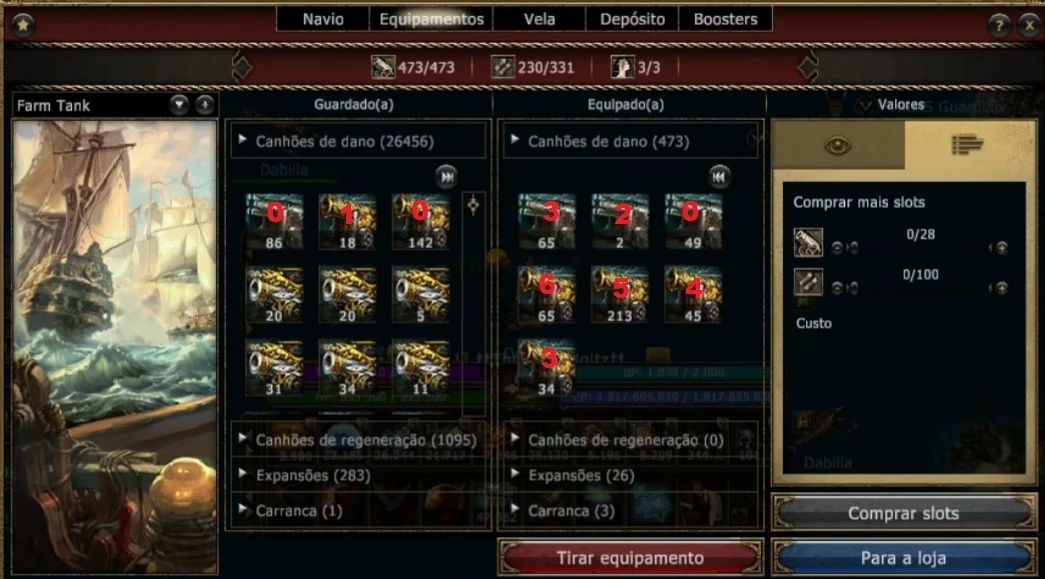The height and width of the screenshot is (579, 1045).
Task: Open the Farm Tank configuration dropdown
Action: [179, 105]
